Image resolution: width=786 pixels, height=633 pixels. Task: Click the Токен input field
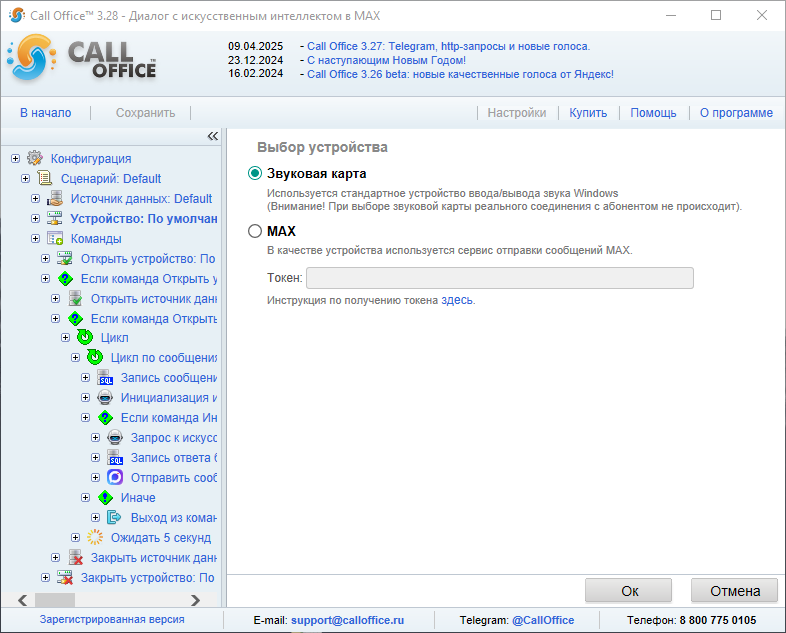pyautogui.click(x=499, y=278)
